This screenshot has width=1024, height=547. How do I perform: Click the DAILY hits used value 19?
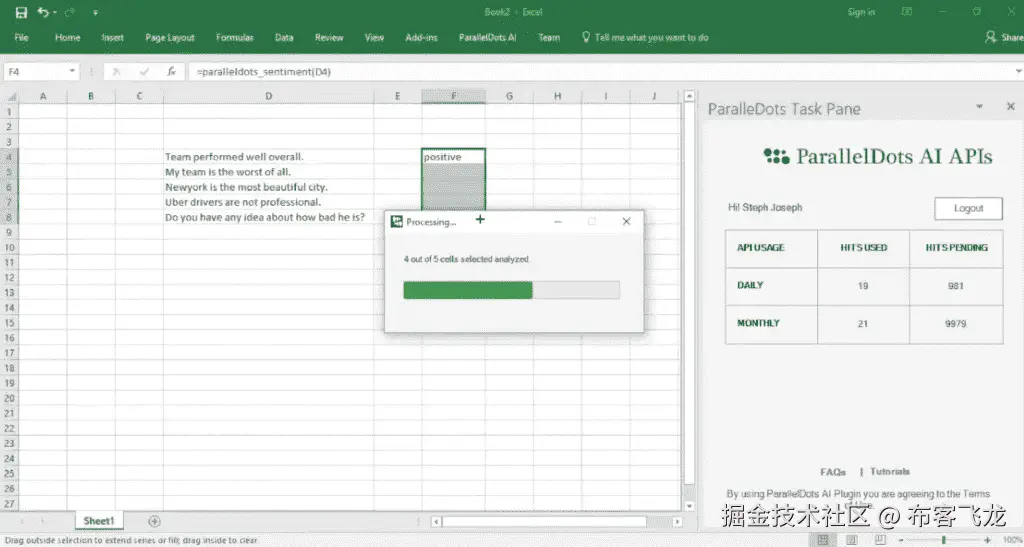[x=863, y=286]
